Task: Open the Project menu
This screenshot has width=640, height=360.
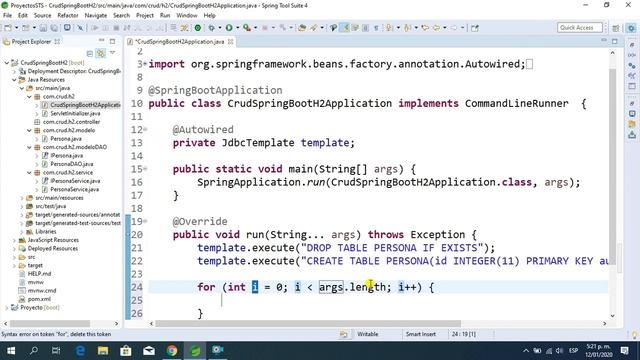Action: 145,16
